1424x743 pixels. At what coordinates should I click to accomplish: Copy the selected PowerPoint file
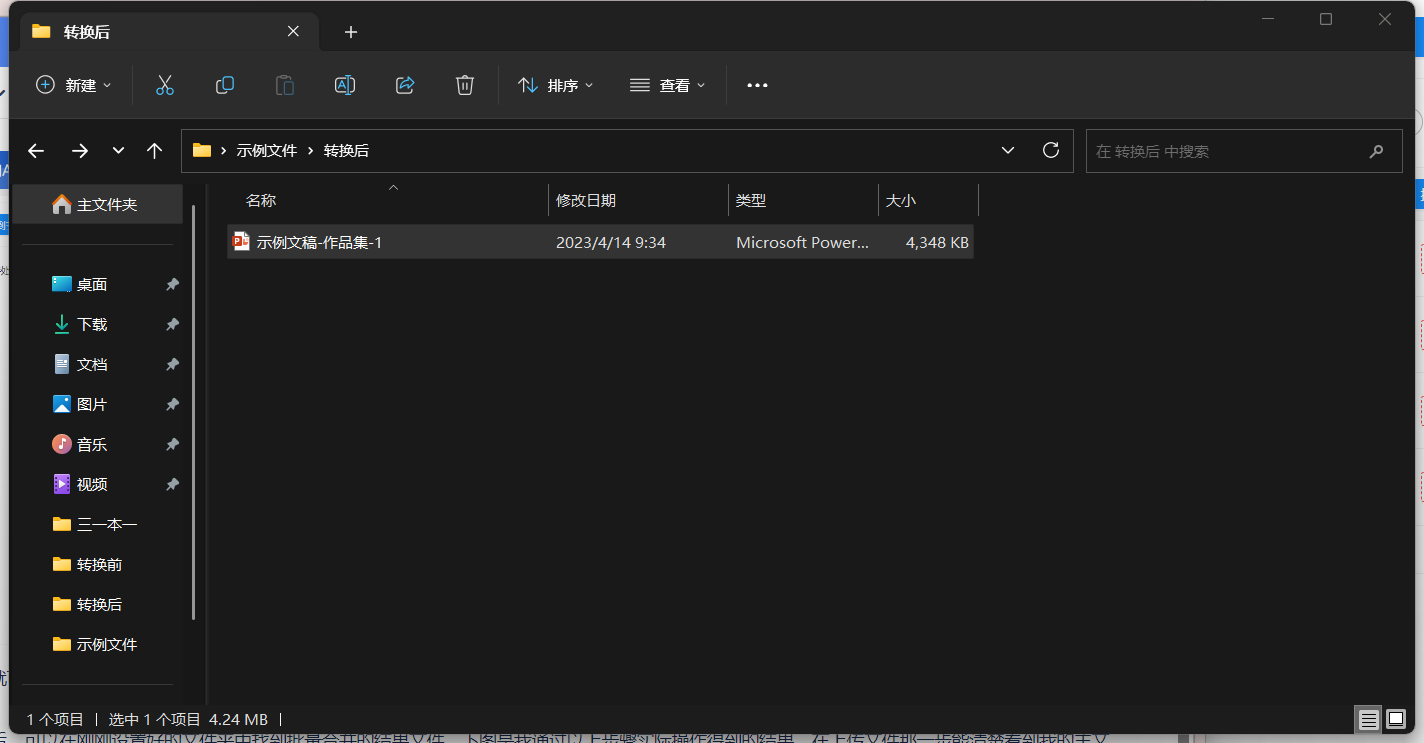(x=224, y=85)
